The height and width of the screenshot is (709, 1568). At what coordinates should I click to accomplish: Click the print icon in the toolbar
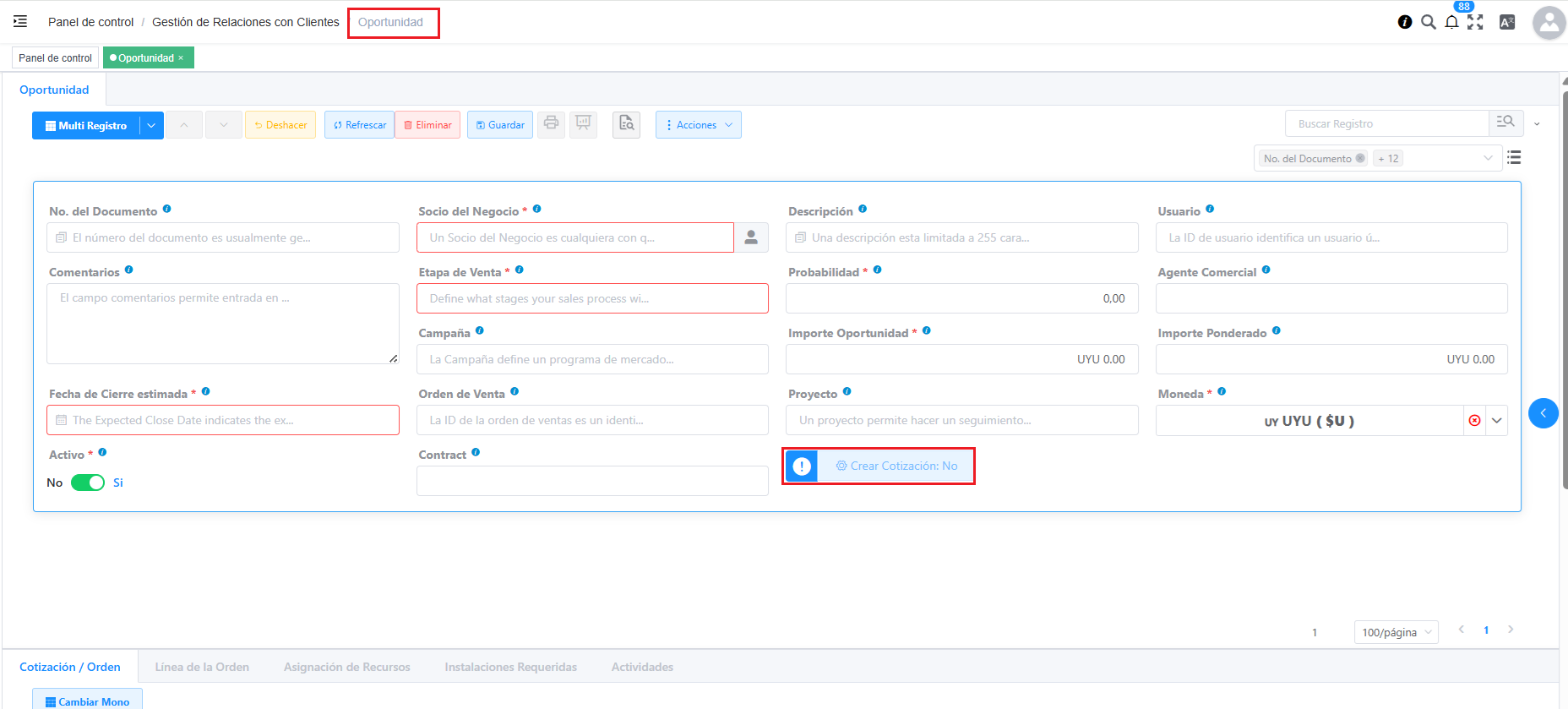(x=551, y=123)
